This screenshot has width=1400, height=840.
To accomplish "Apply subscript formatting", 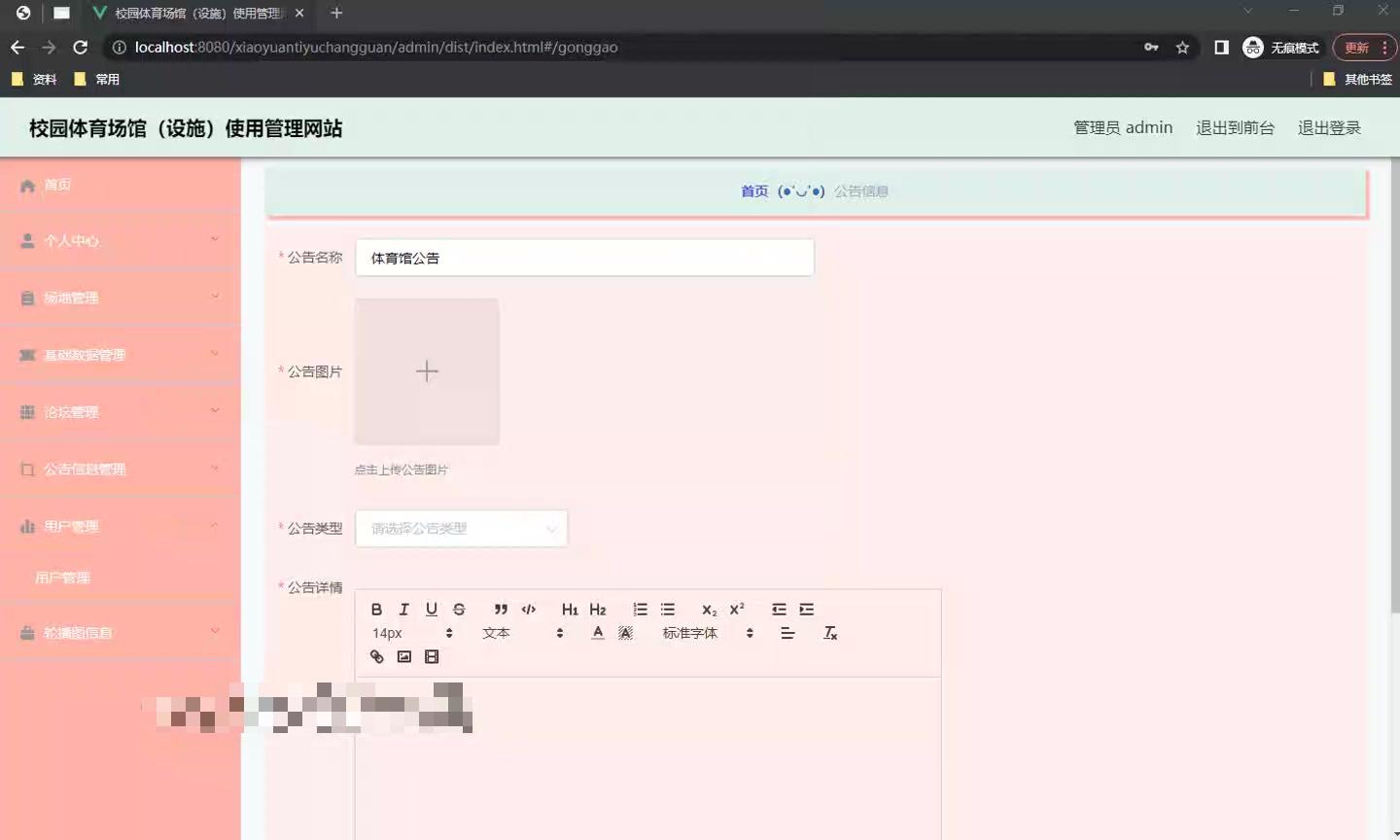I will pos(710,610).
